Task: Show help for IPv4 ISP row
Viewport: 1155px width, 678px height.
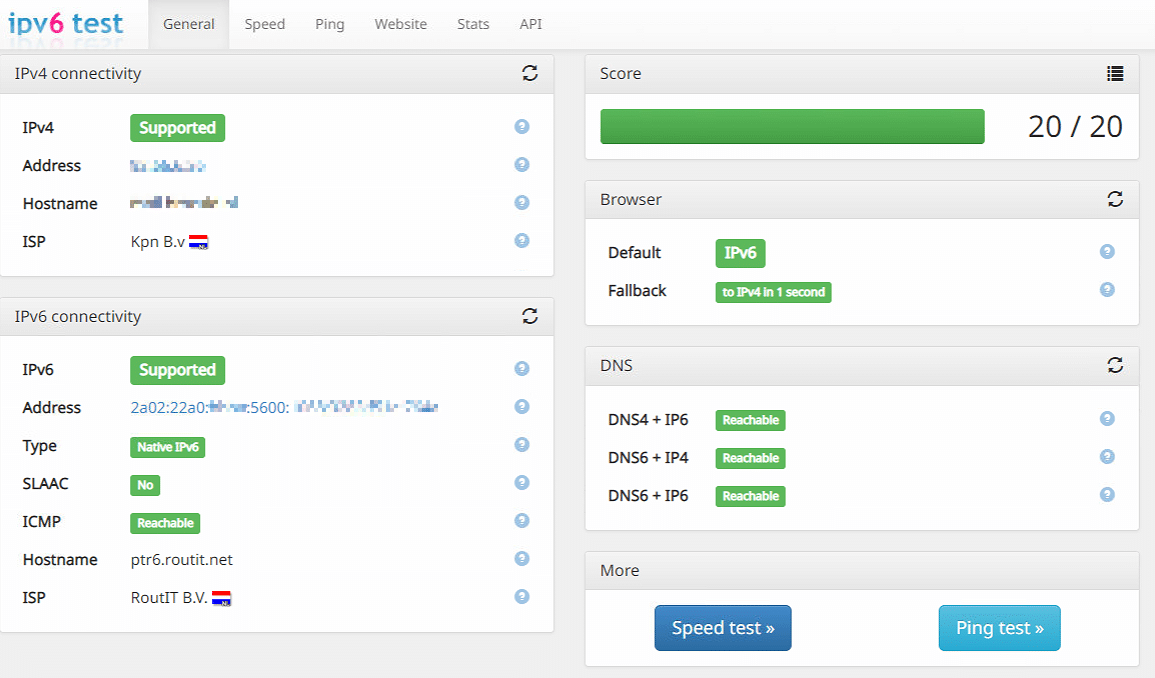Action: coord(521,241)
